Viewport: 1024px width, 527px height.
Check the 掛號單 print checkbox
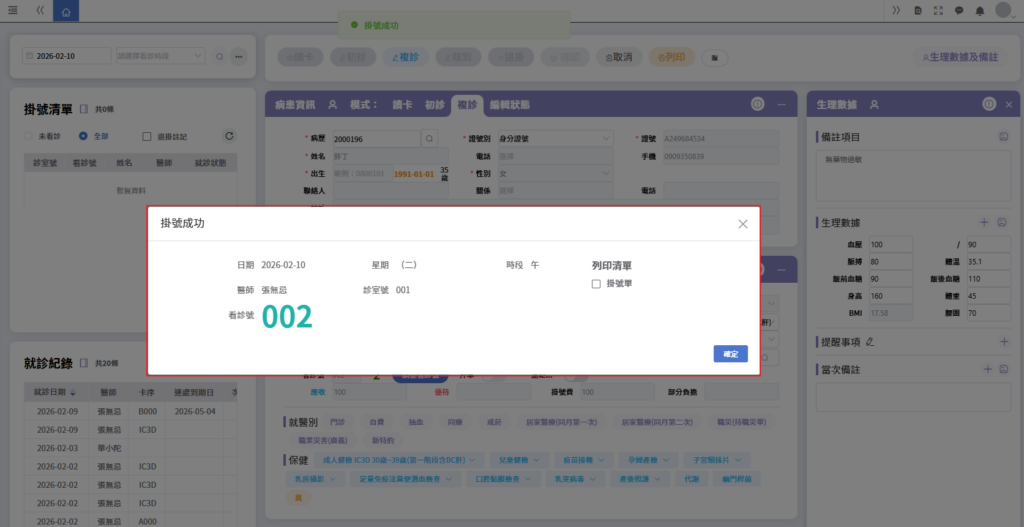tap(597, 284)
